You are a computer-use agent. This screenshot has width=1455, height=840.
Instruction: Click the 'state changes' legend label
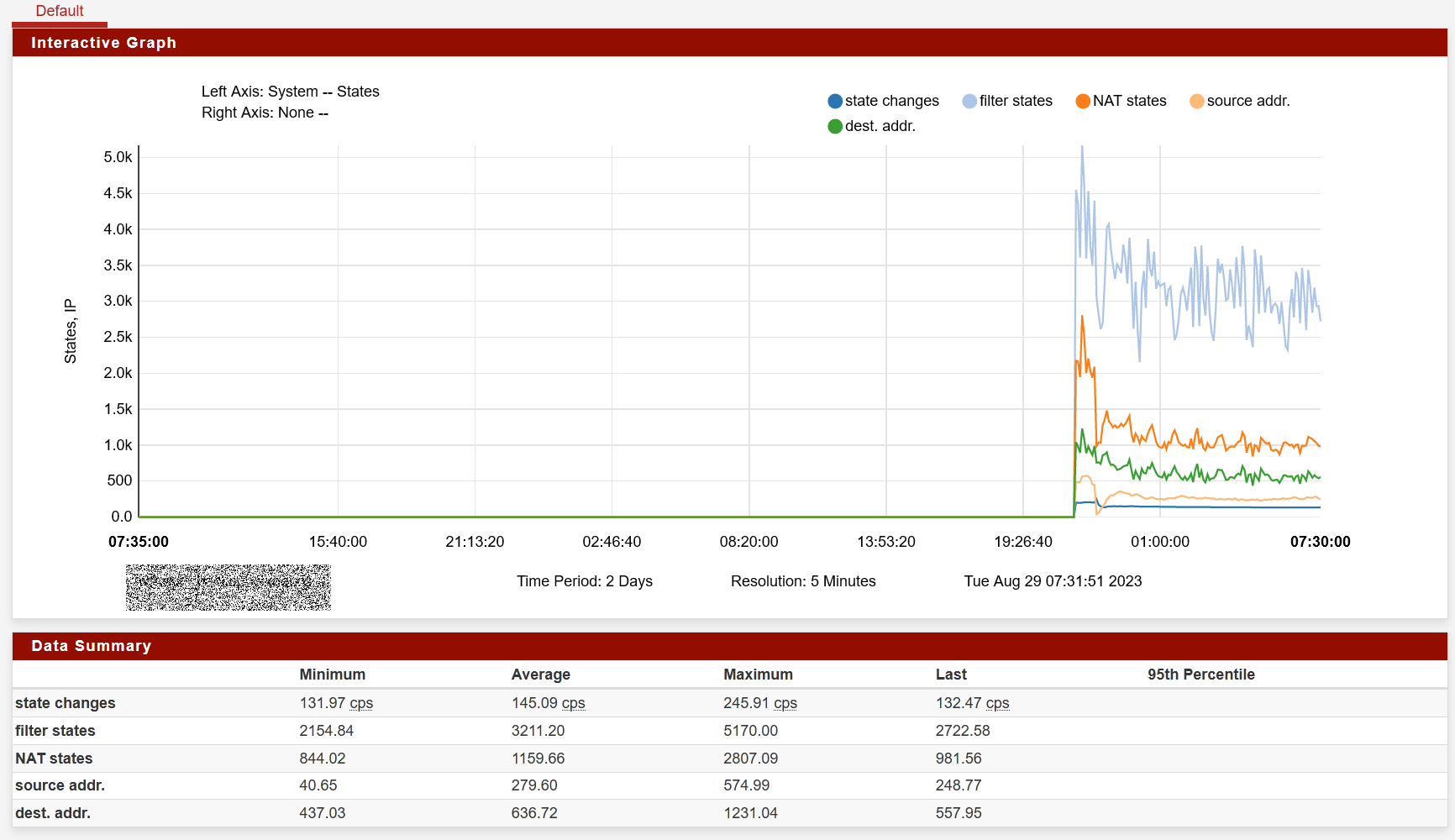click(892, 101)
